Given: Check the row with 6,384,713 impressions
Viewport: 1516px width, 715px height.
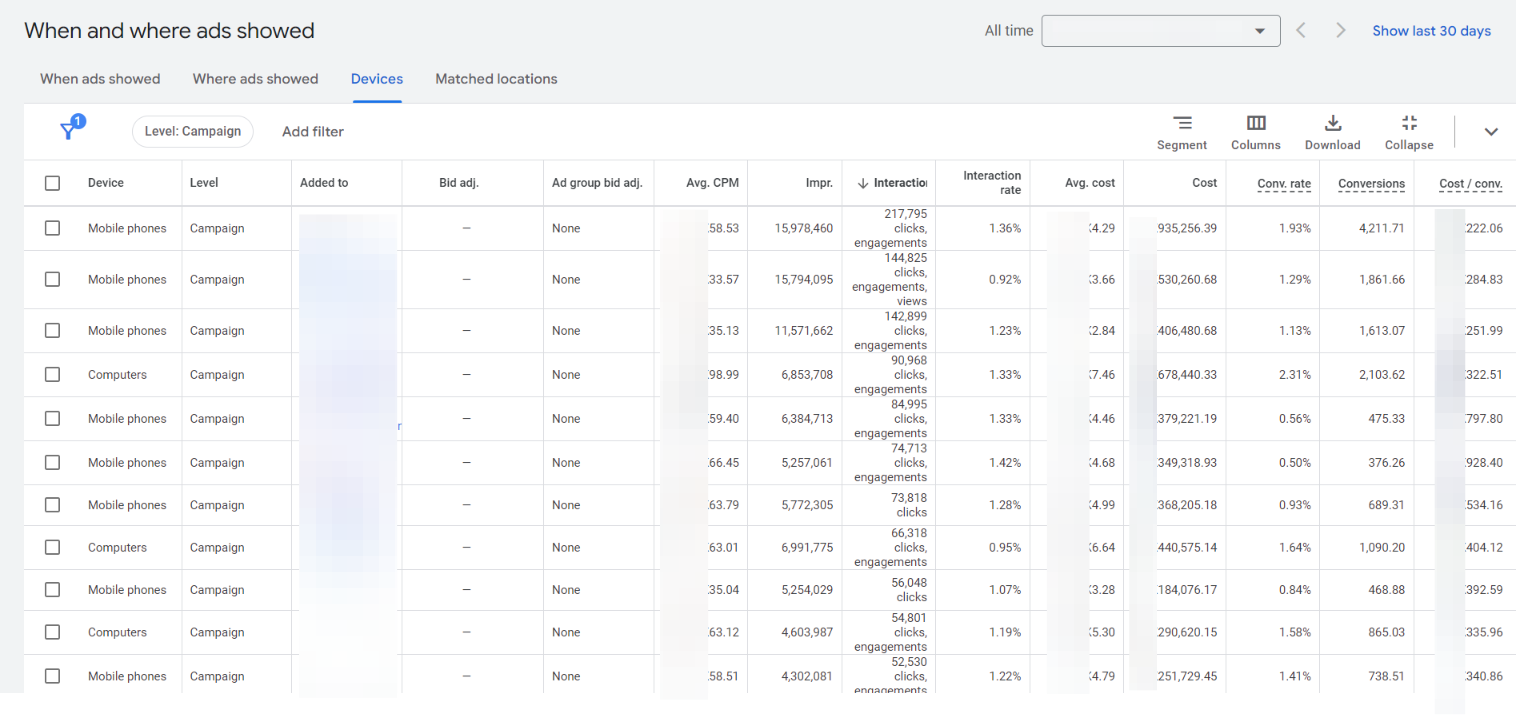Looking at the screenshot, I should click(52, 418).
